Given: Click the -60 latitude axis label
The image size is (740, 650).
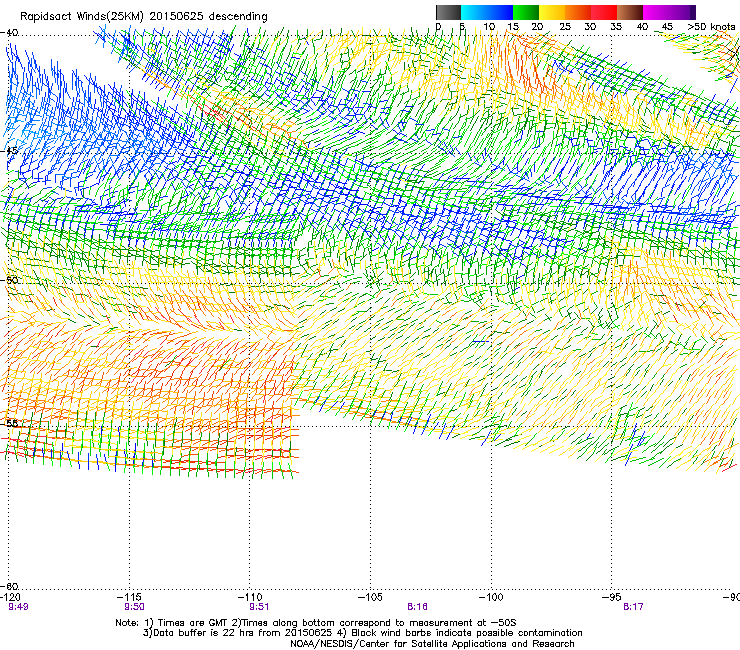Looking at the screenshot, I should coord(10,586).
